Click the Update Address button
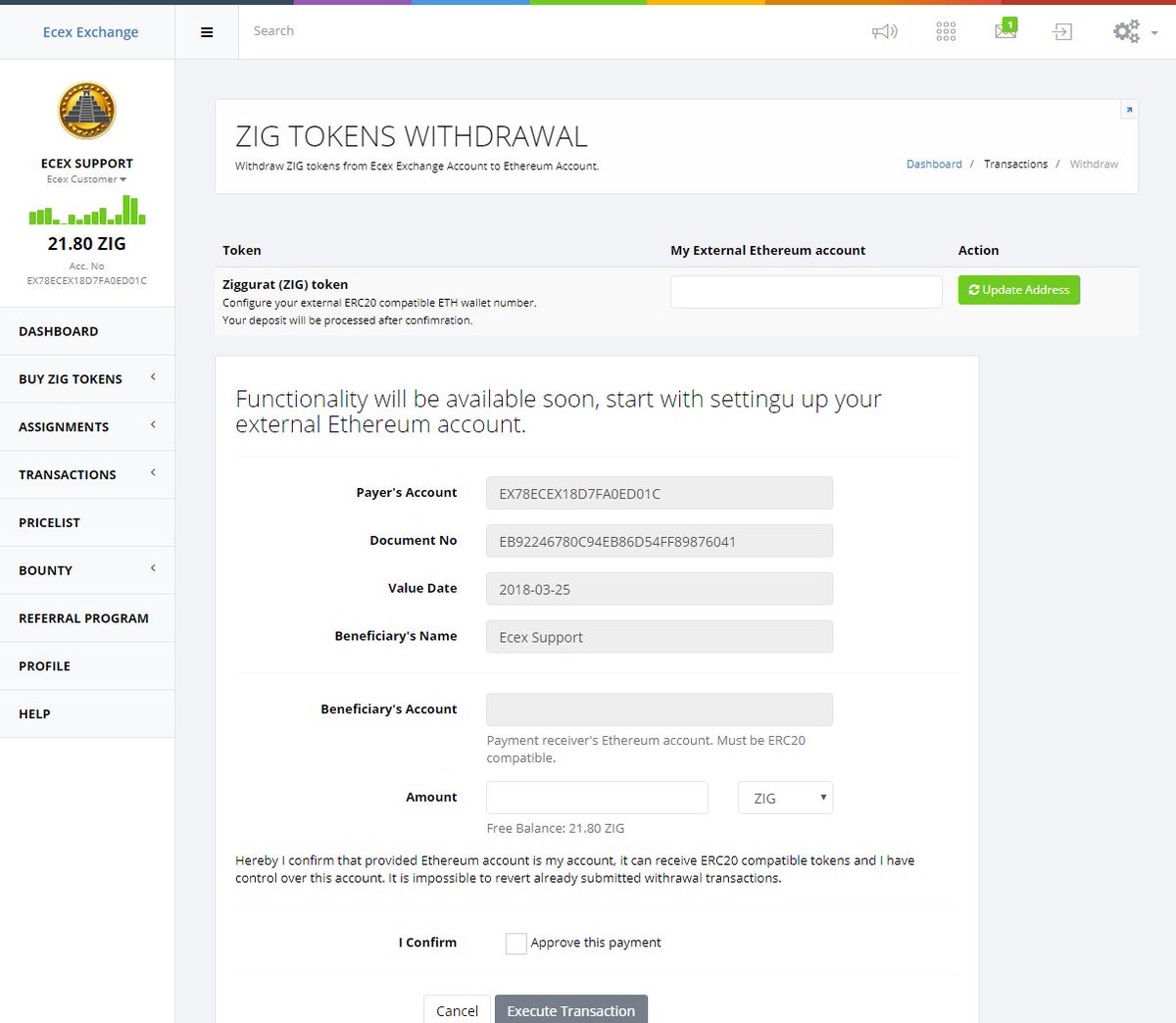Image resolution: width=1176 pixels, height=1023 pixels. [1019, 290]
